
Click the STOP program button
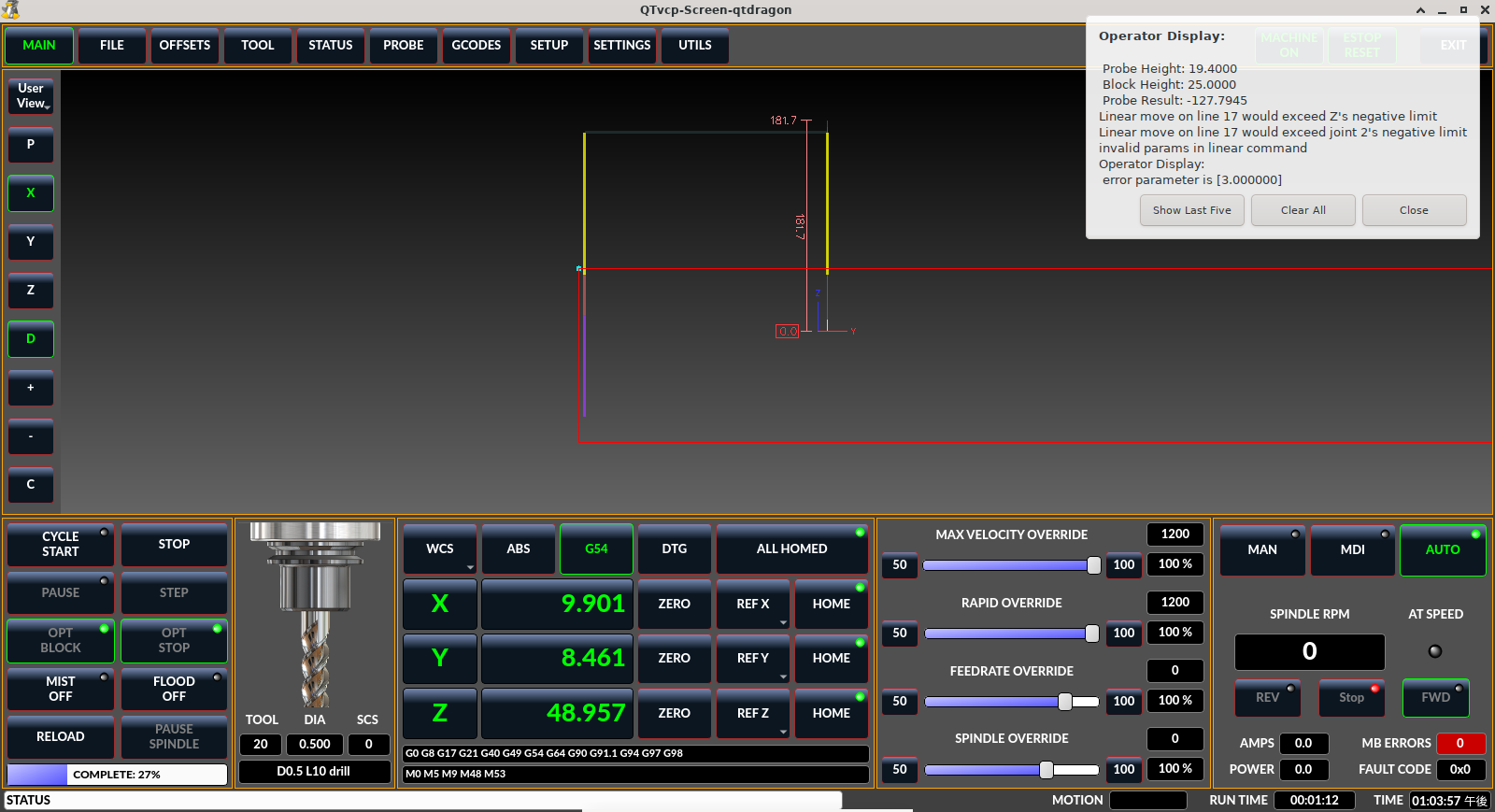point(174,545)
